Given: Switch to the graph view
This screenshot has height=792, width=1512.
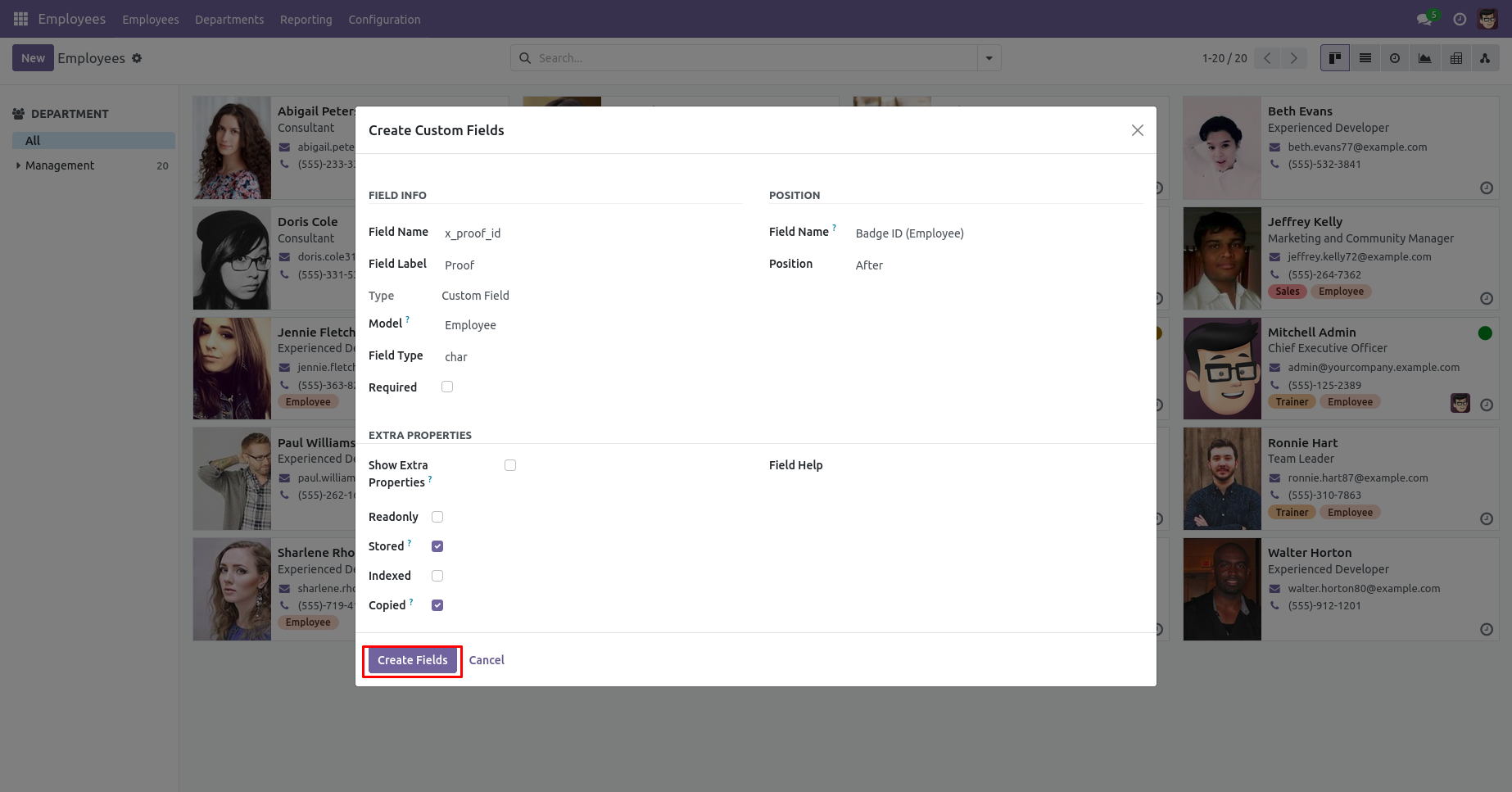Looking at the screenshot, I should [x=1425, y=58].
